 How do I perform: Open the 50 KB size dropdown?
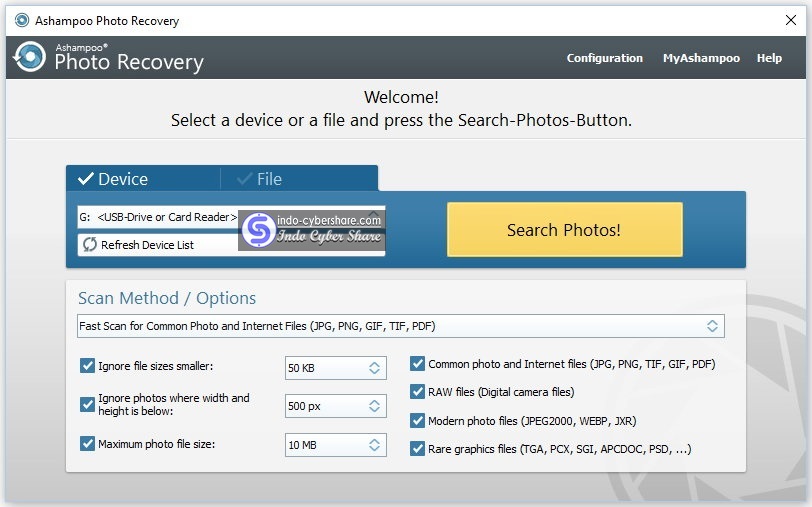tap(336, 368)
